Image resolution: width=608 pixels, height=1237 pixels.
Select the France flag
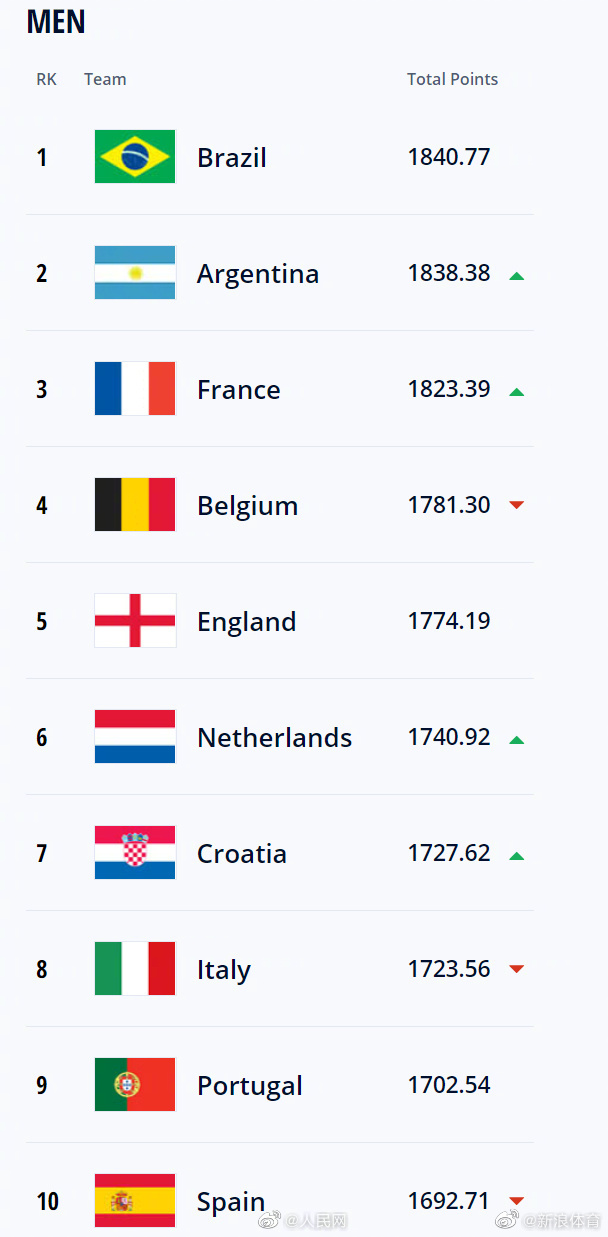135,389
